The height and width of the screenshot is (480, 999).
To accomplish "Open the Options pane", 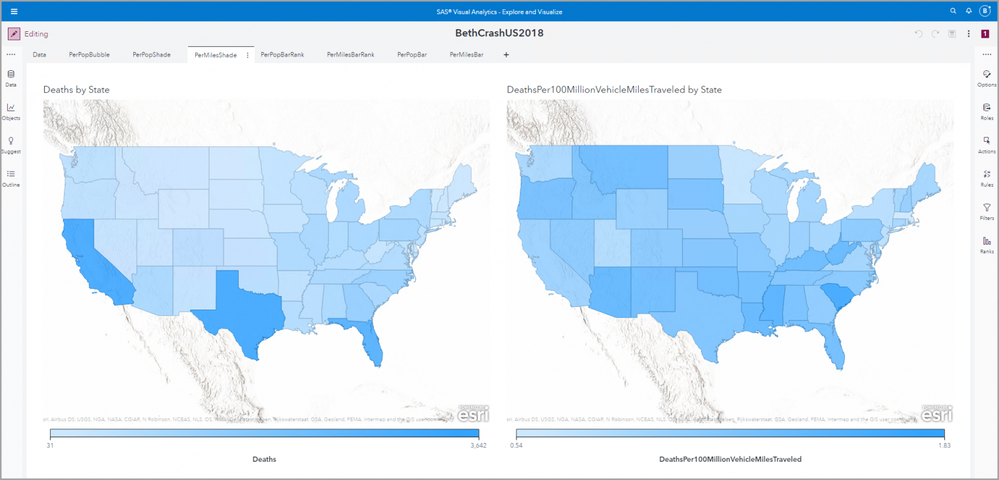I will [987, 78].
